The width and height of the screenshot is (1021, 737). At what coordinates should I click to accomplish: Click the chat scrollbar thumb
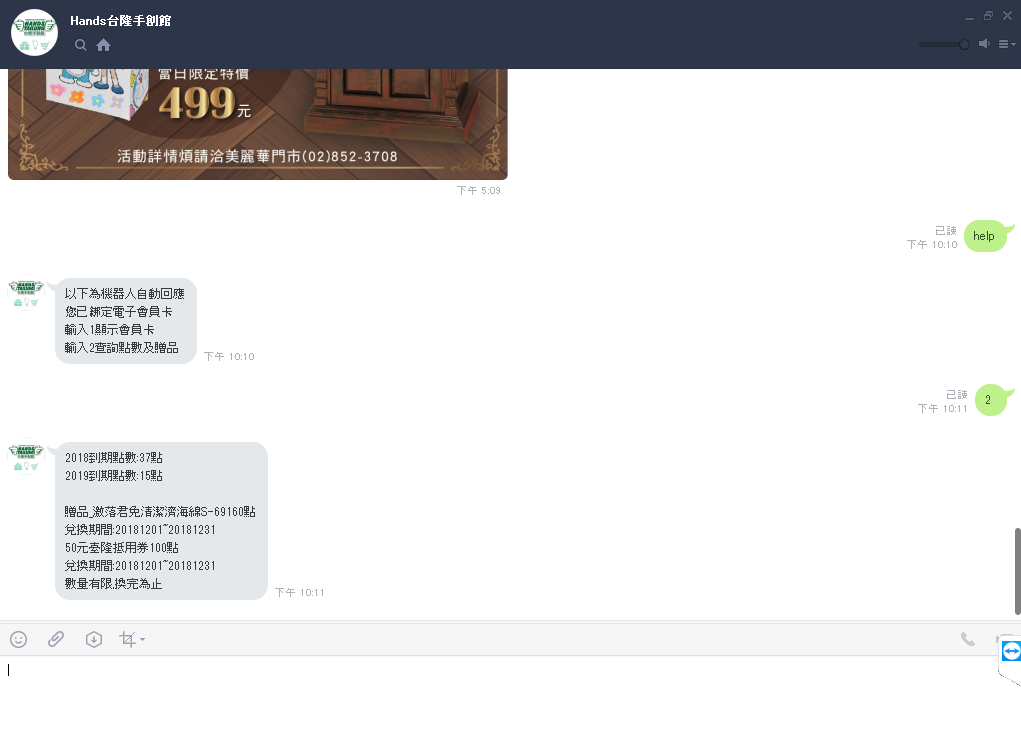tap(1017, 572)
